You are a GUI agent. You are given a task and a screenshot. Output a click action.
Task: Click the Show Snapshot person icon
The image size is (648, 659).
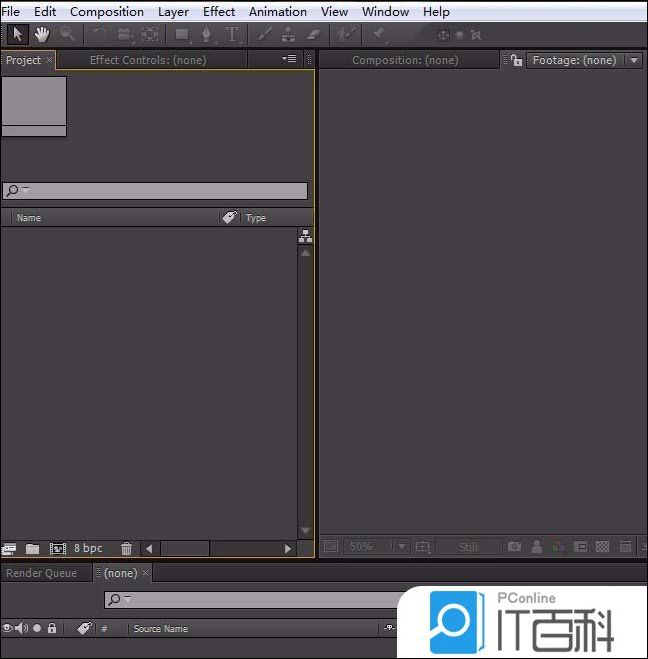(537, 546)
